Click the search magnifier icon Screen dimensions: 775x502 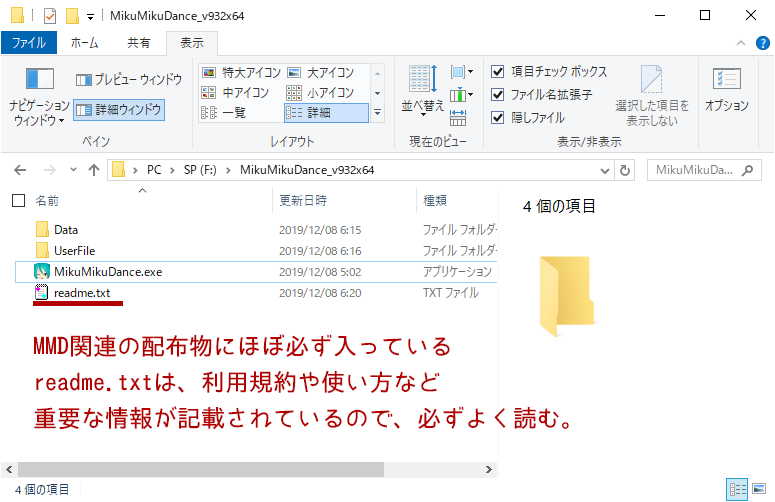748,170
